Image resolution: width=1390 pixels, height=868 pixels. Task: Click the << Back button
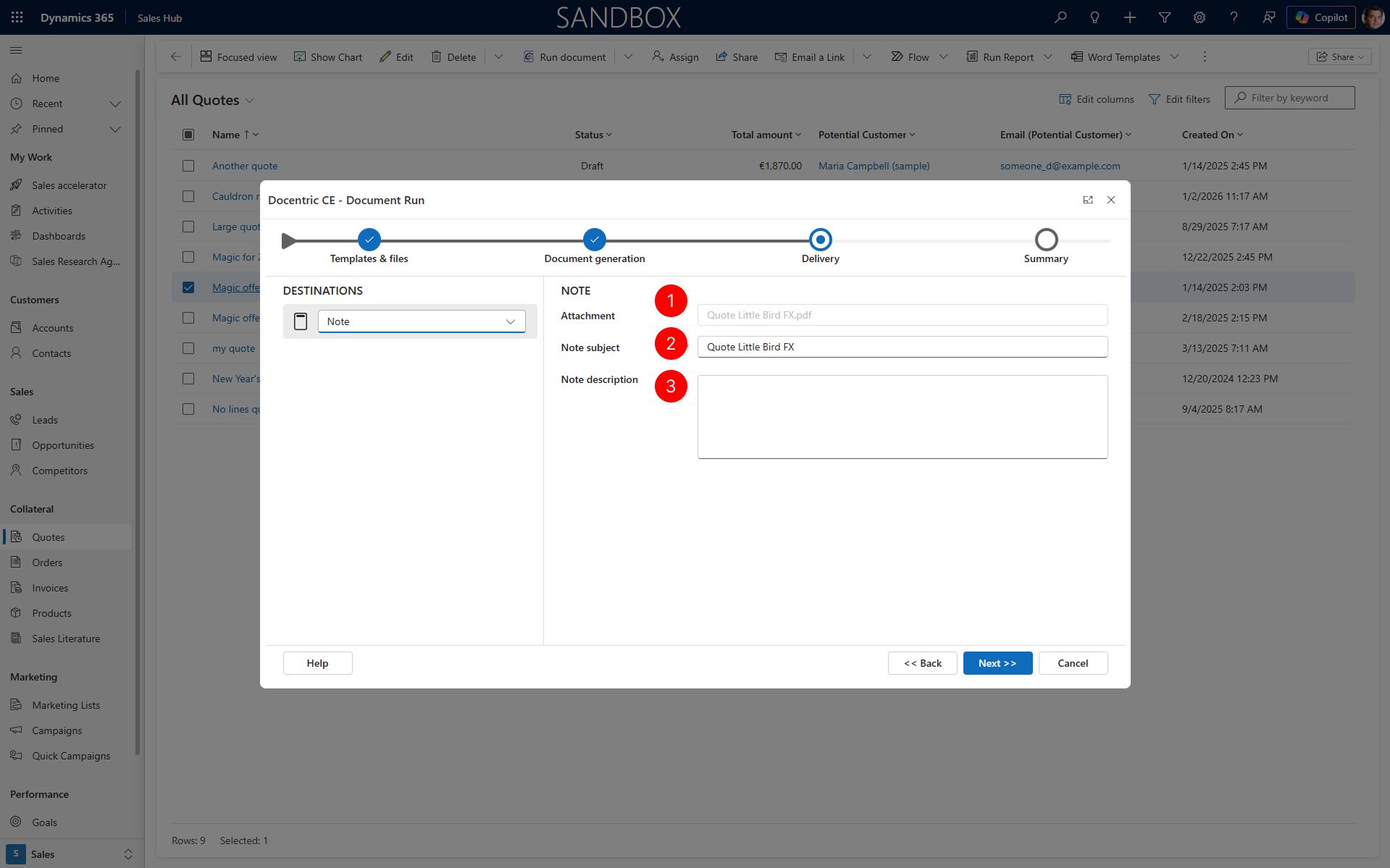tap(922, 663)
